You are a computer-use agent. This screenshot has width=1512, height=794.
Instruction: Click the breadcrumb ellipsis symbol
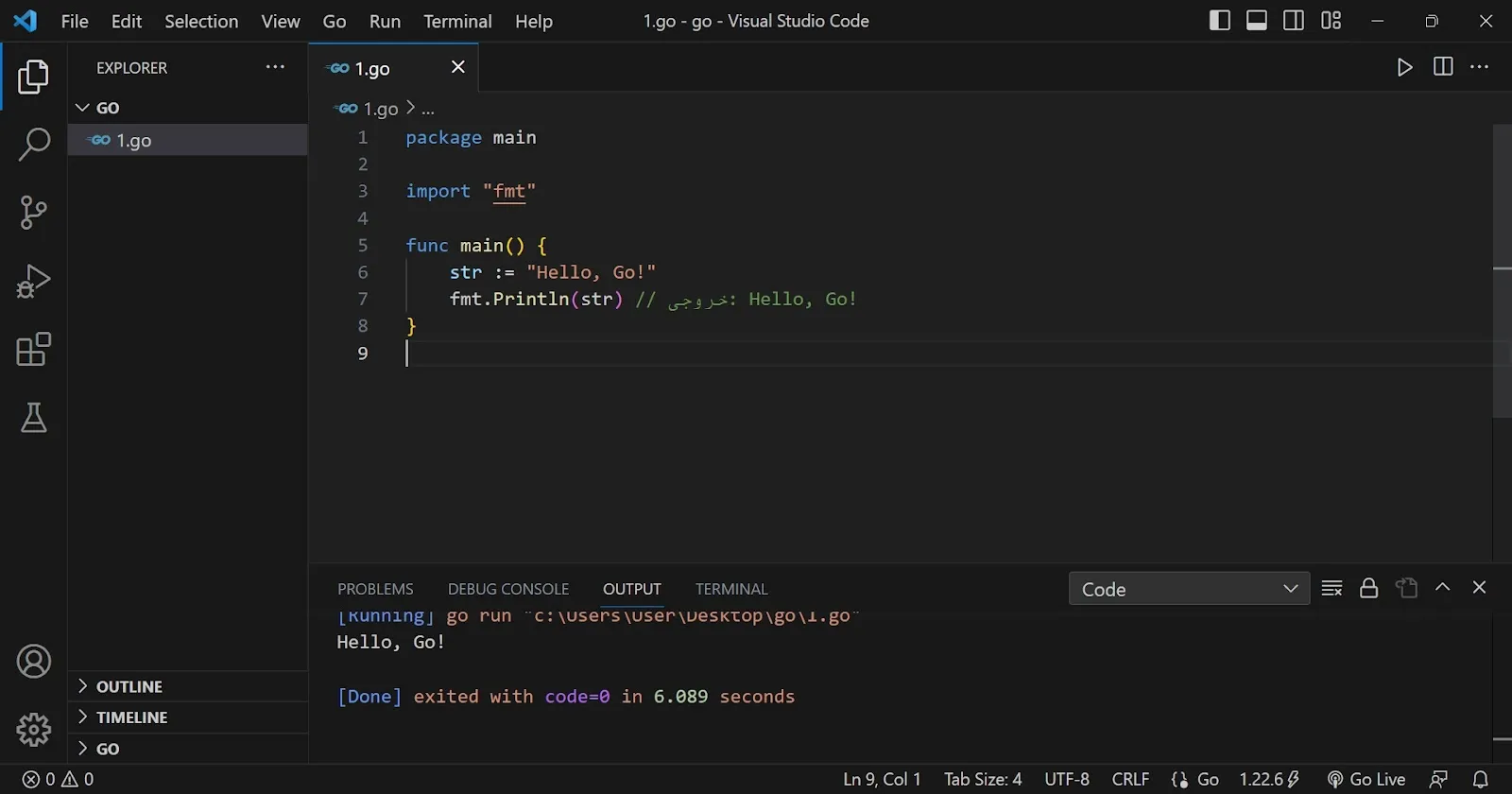pyautogui.click(x=428, y=110)
